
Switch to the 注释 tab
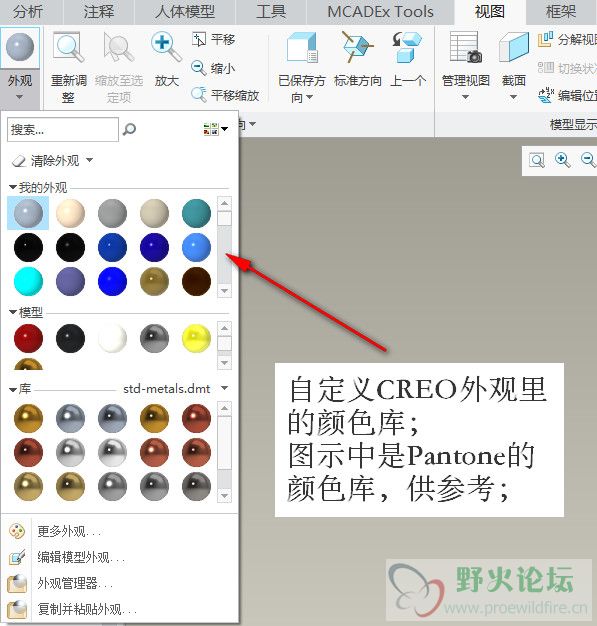click(99, 12)
